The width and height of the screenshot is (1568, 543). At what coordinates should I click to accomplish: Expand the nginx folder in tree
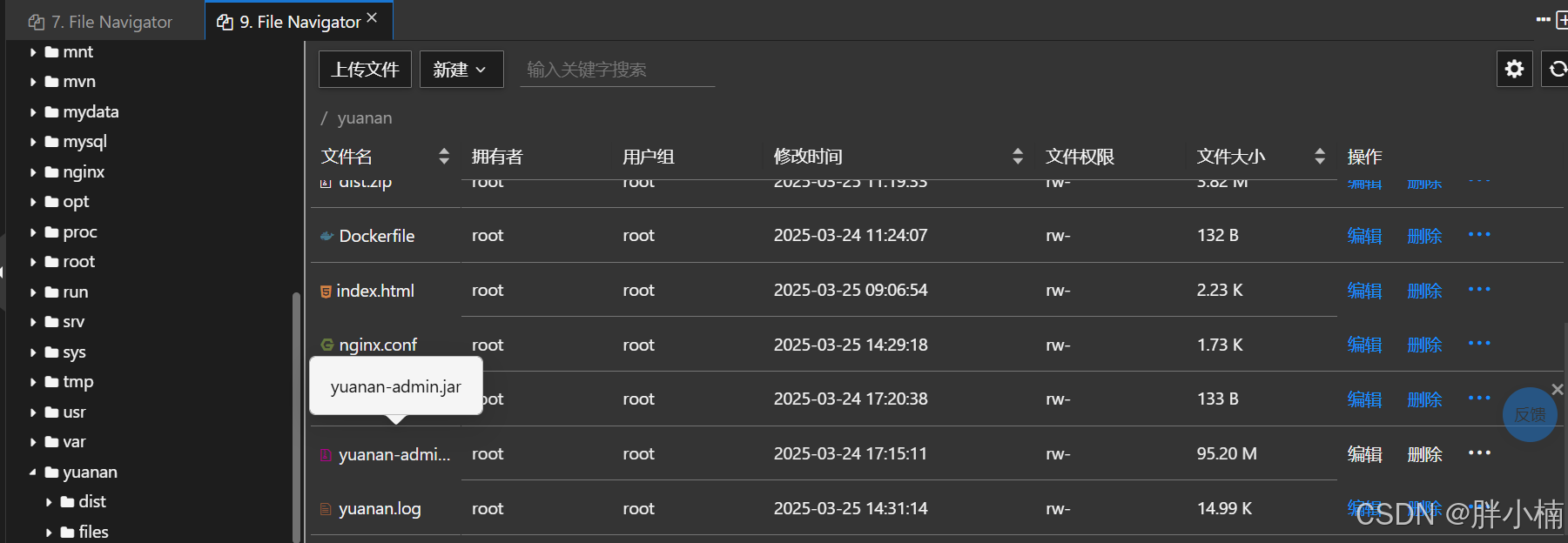click(33, 172)
